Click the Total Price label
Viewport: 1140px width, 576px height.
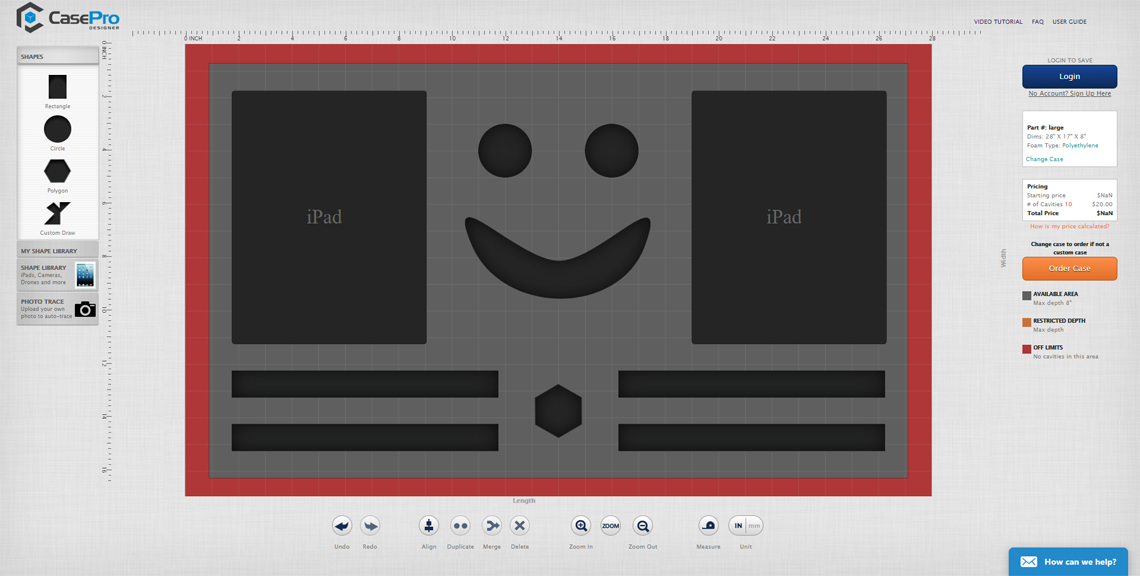pyautogui.click(x=1043, y=213)
